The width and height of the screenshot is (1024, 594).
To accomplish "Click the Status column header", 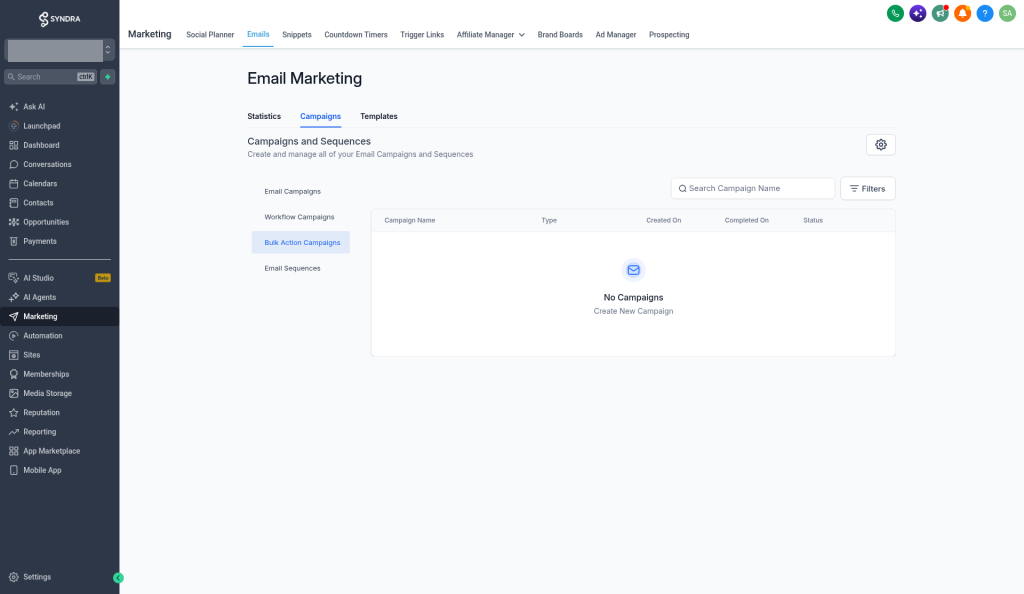I will point(813,221).
